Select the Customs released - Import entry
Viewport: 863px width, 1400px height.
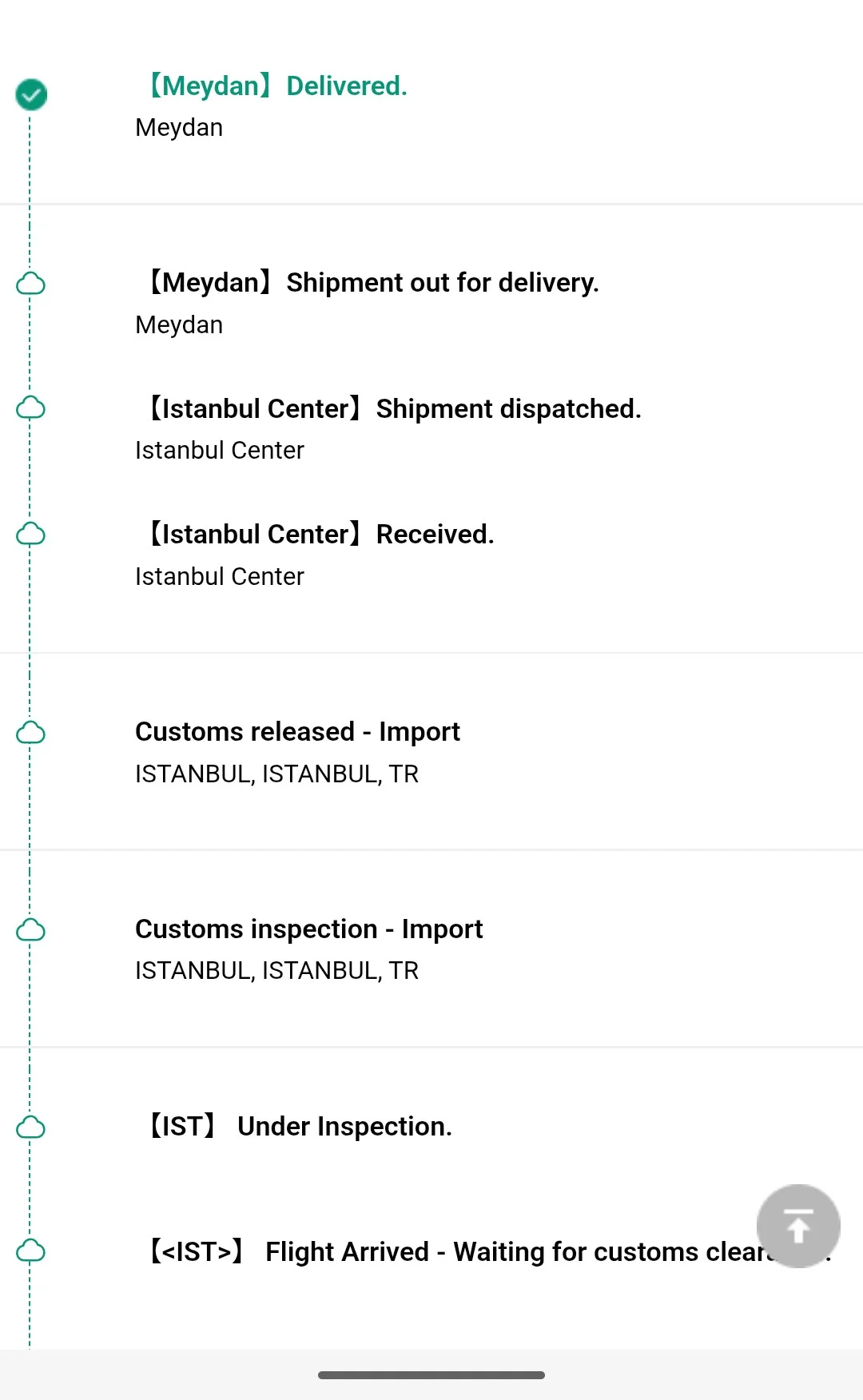pos(297,732)
